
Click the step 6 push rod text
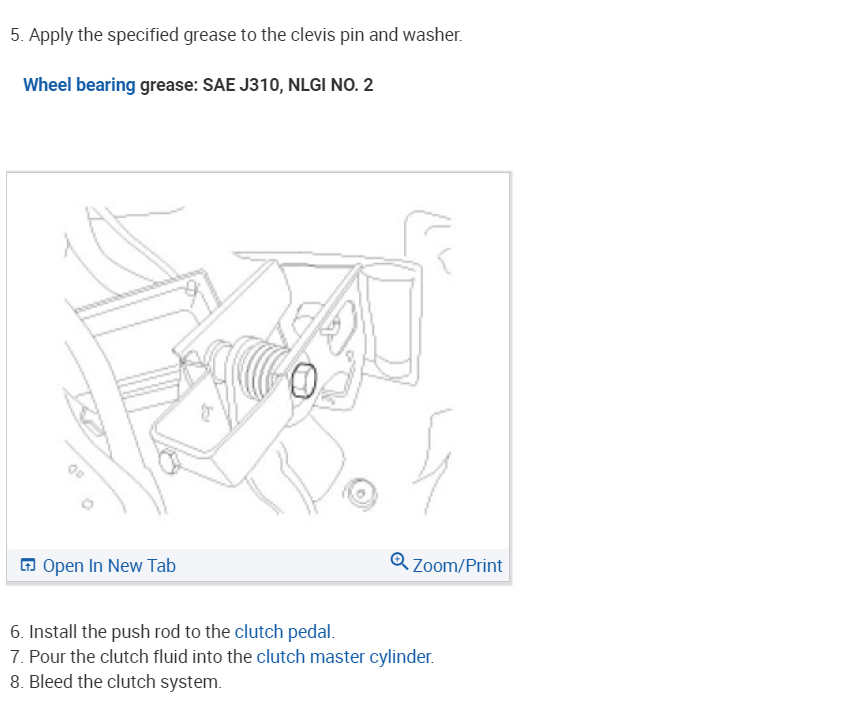tap(172, 632)
